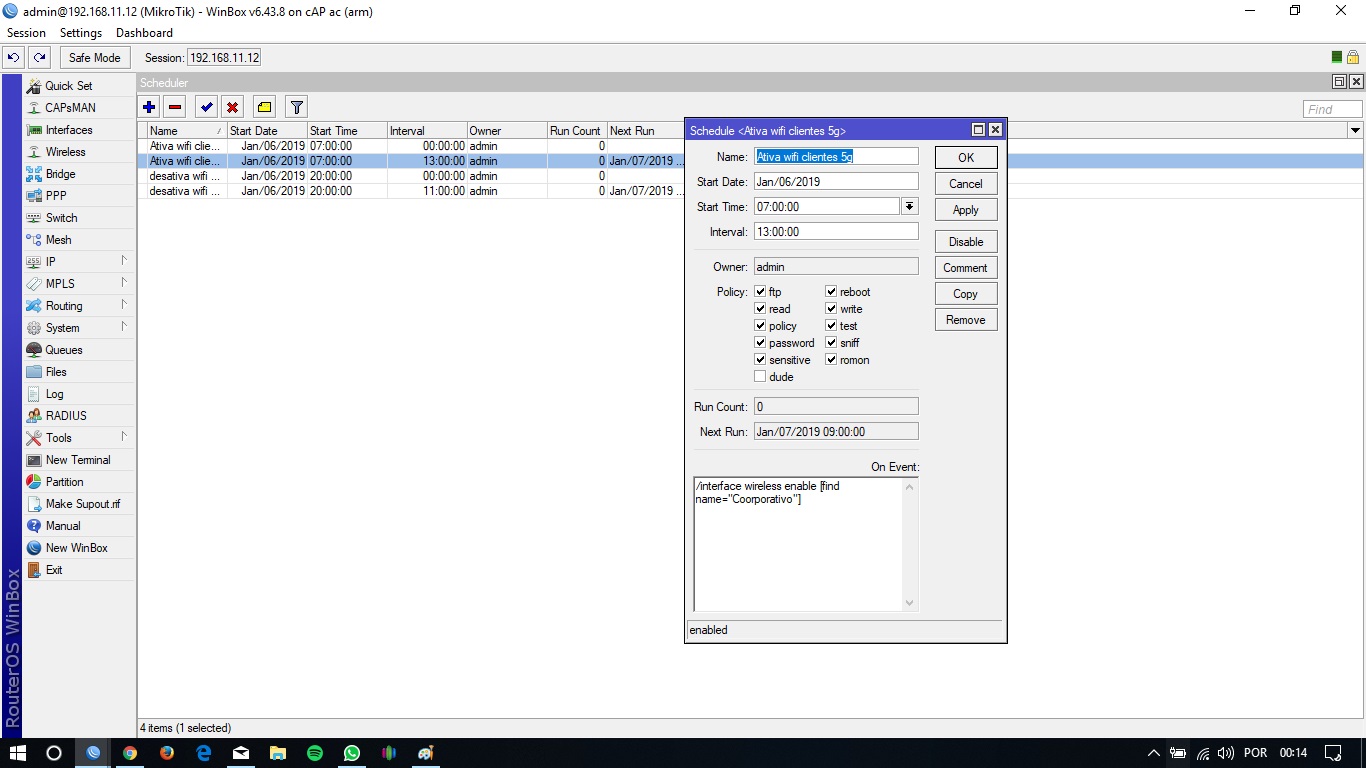Open PPP menu
This screenshot has width=1366, height=768.
79,196
